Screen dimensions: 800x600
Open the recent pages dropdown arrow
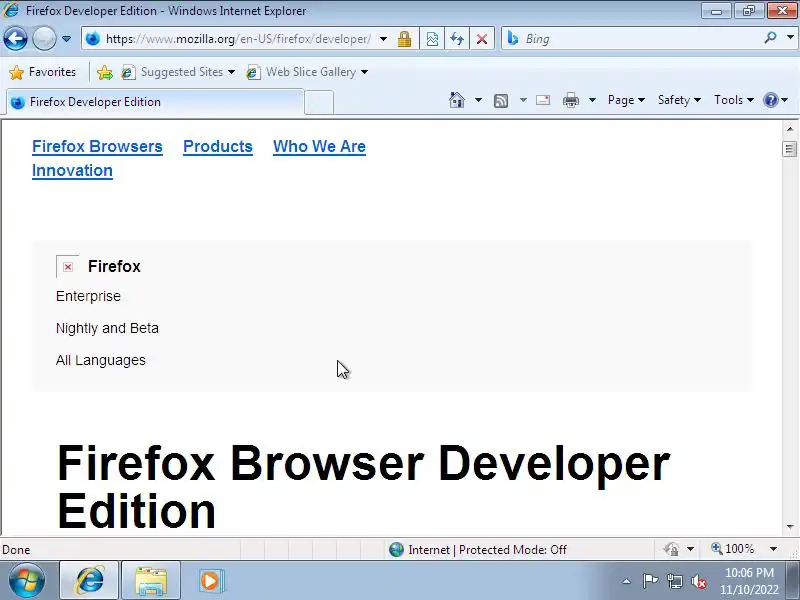point(66,39)
